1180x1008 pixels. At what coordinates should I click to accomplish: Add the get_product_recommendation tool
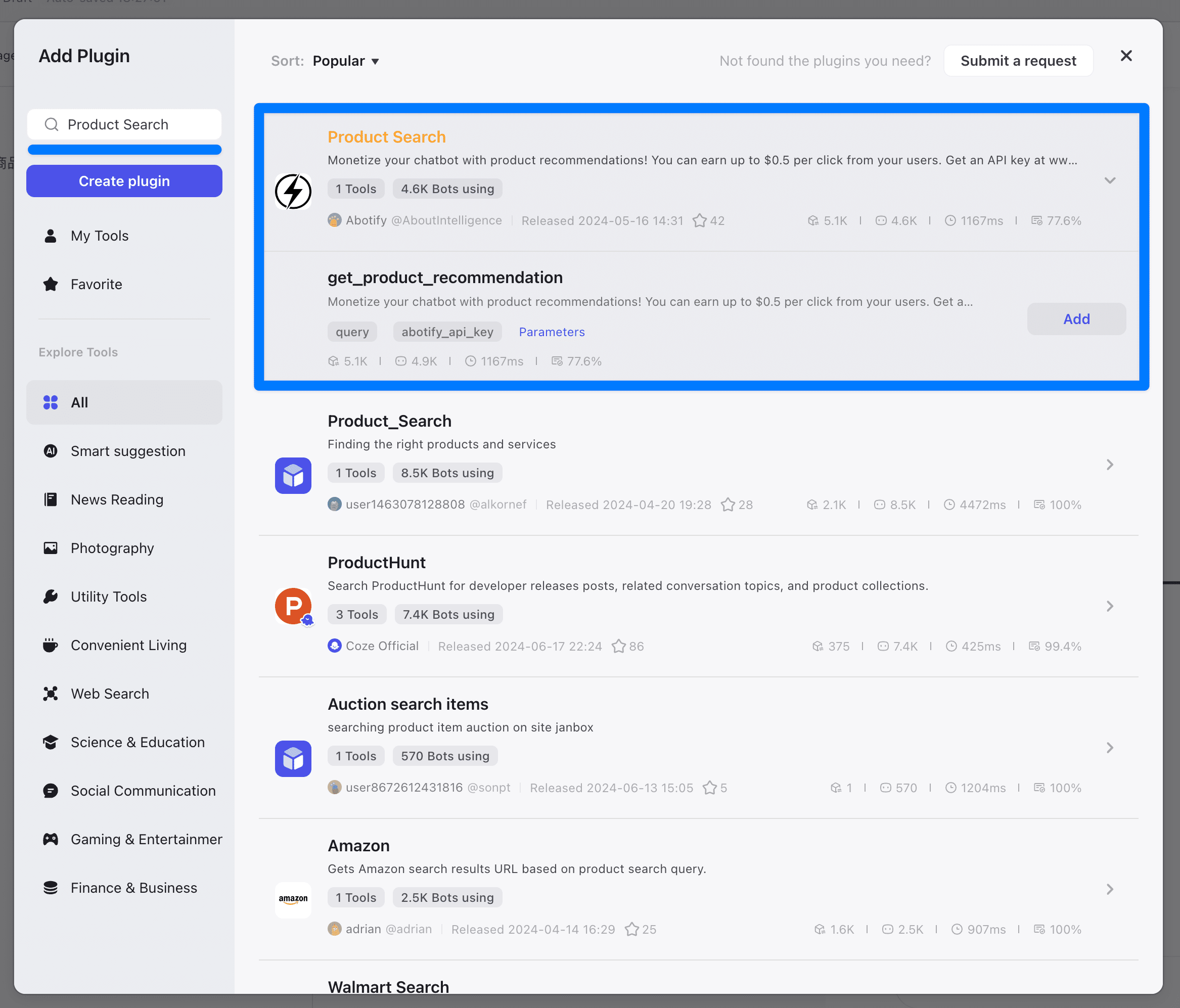[1076, 319]
